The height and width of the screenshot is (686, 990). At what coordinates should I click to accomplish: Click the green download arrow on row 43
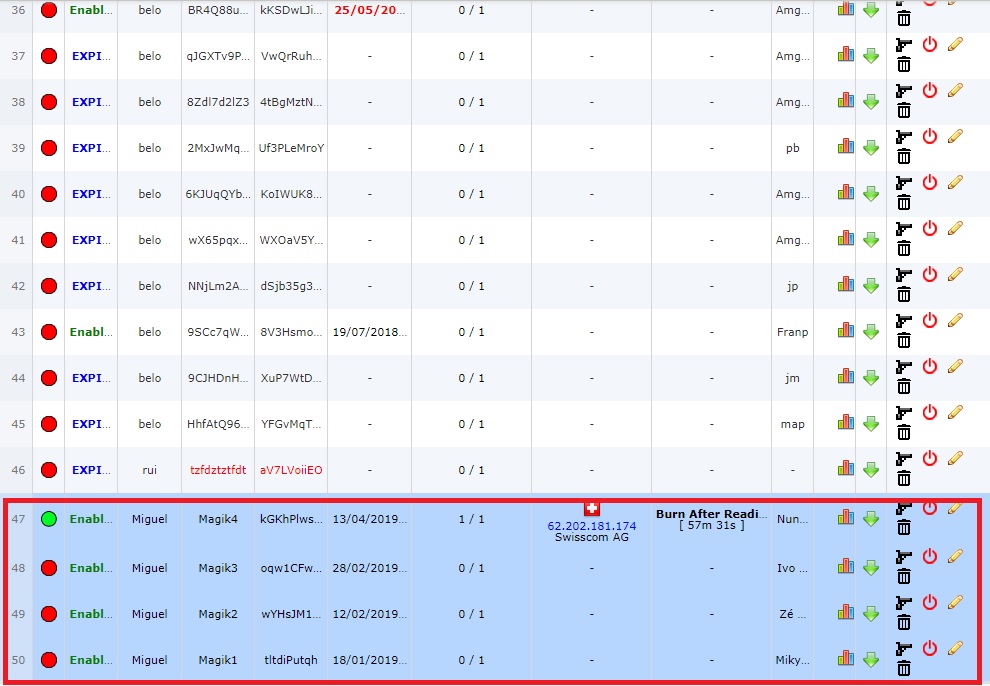(x=871, y=333)
